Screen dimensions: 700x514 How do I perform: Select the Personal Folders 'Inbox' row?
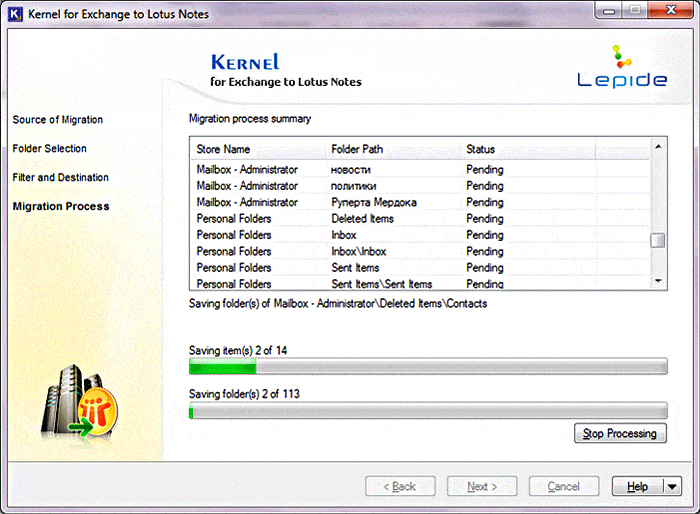421,235
